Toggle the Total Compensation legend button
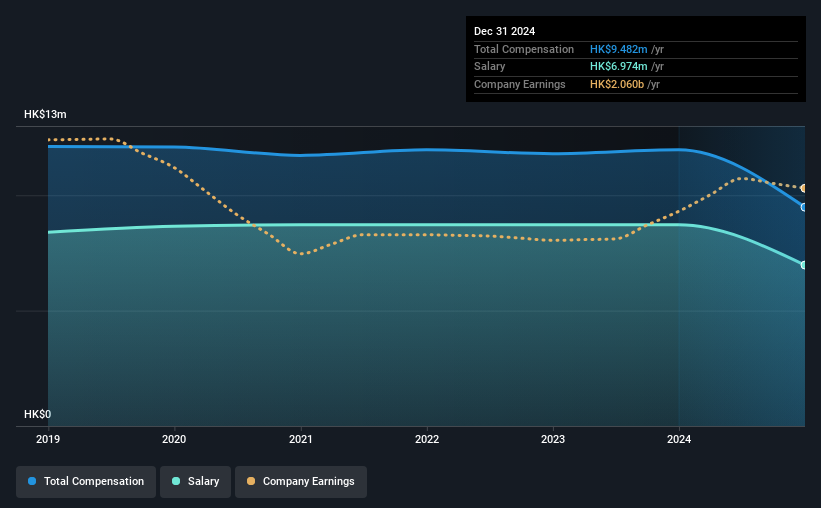Image resolution: width=821 pixels, height=508 pixels. [86, 482]
